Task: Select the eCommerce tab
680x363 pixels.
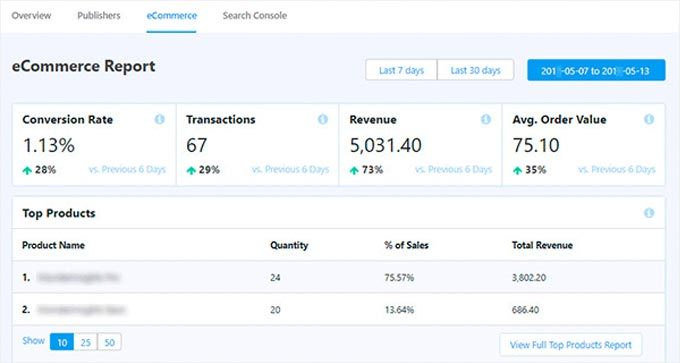Action: point(171,16)
